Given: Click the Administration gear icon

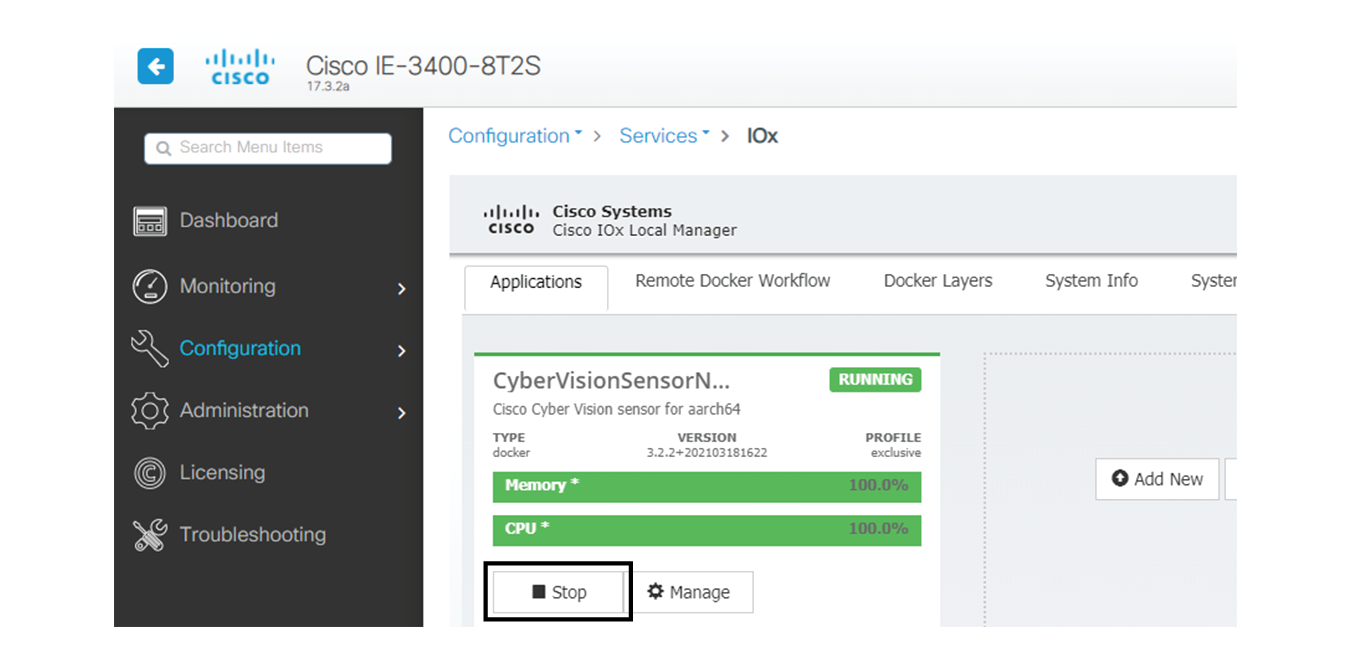Looking at the screenshot, I should (150, 410).
